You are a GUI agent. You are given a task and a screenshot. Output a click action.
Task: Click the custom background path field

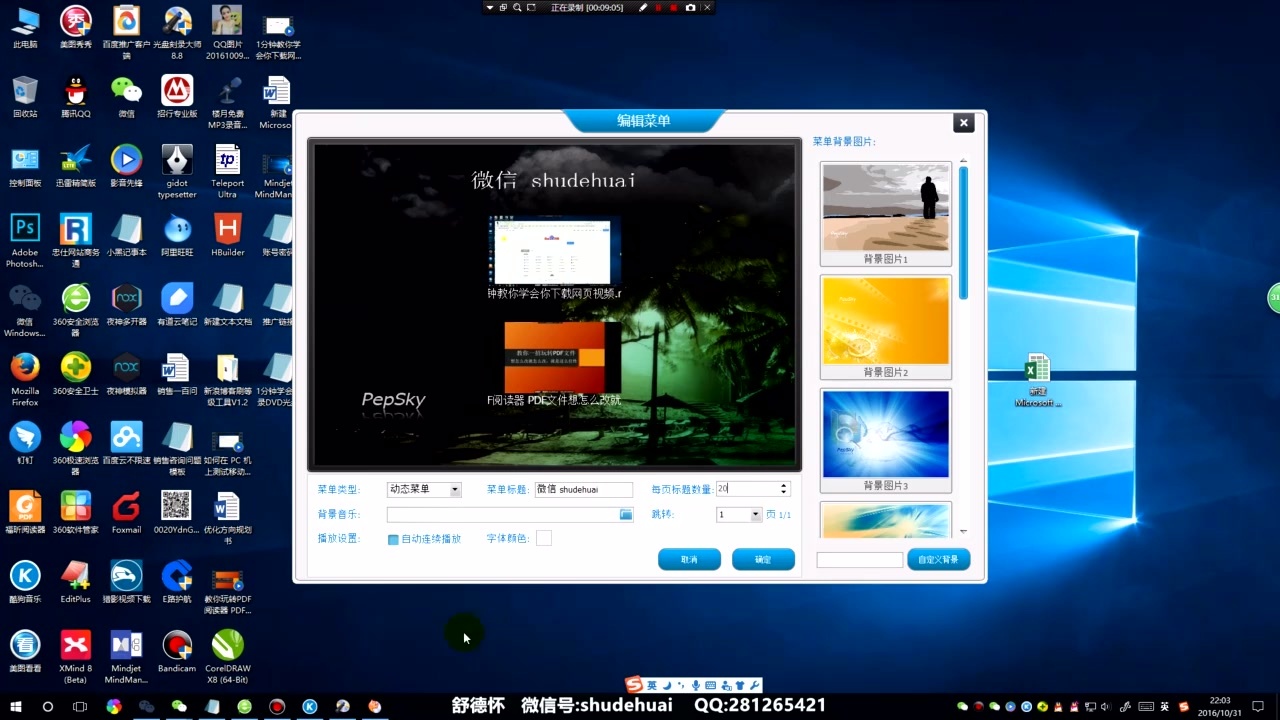[x=859, y=560]
